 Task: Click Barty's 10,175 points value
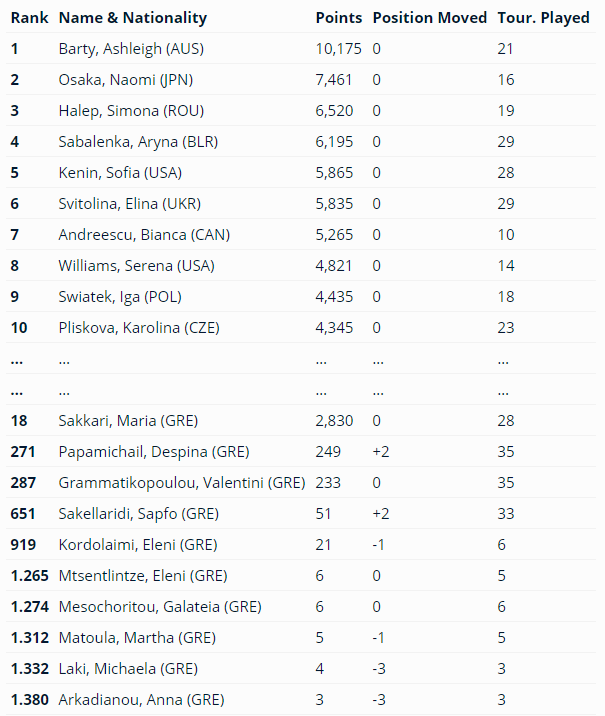(339, 48)
